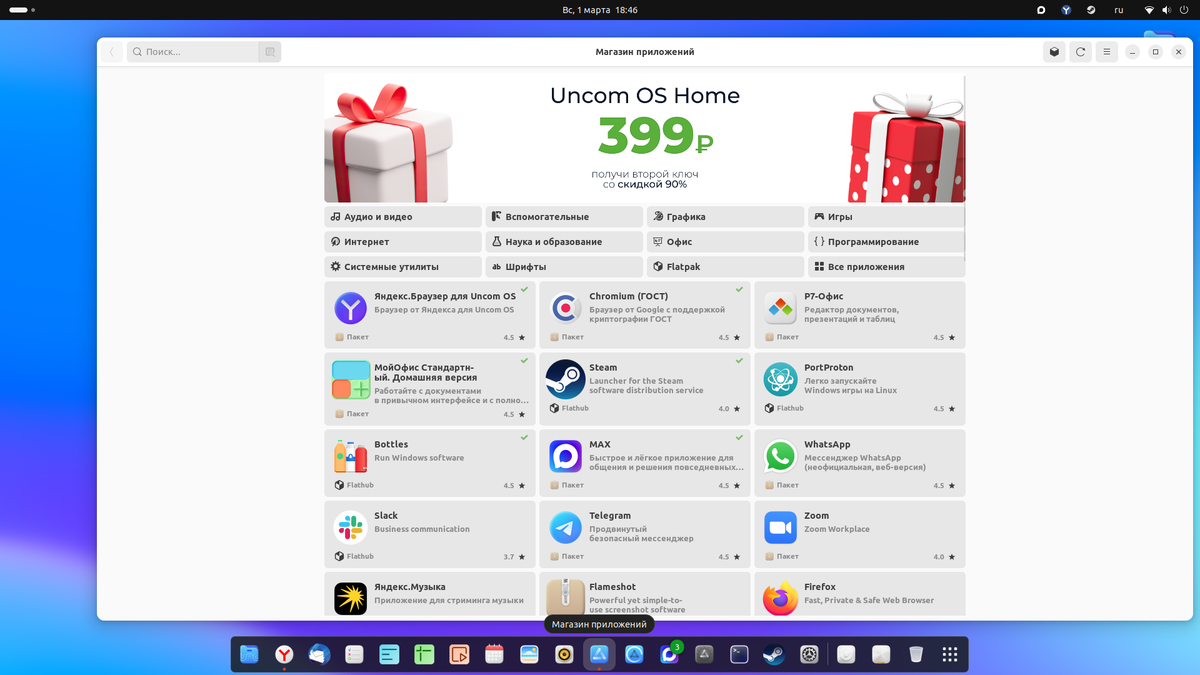
Task: Open the Яндекс.Браузер для Uncom OS app icon
Action: [351, 309]
